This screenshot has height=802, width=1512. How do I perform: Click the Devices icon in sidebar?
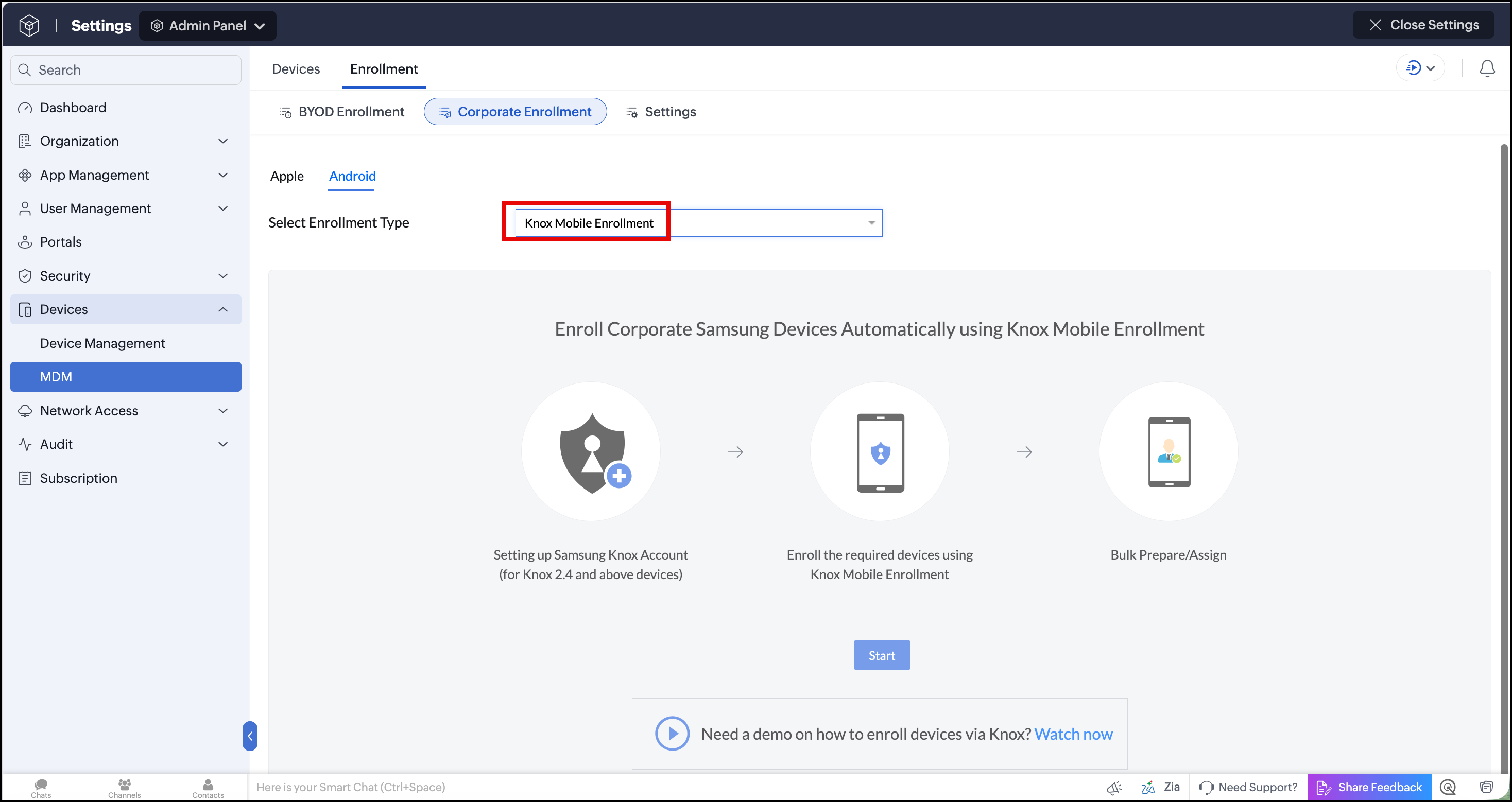tap(25, 310)
